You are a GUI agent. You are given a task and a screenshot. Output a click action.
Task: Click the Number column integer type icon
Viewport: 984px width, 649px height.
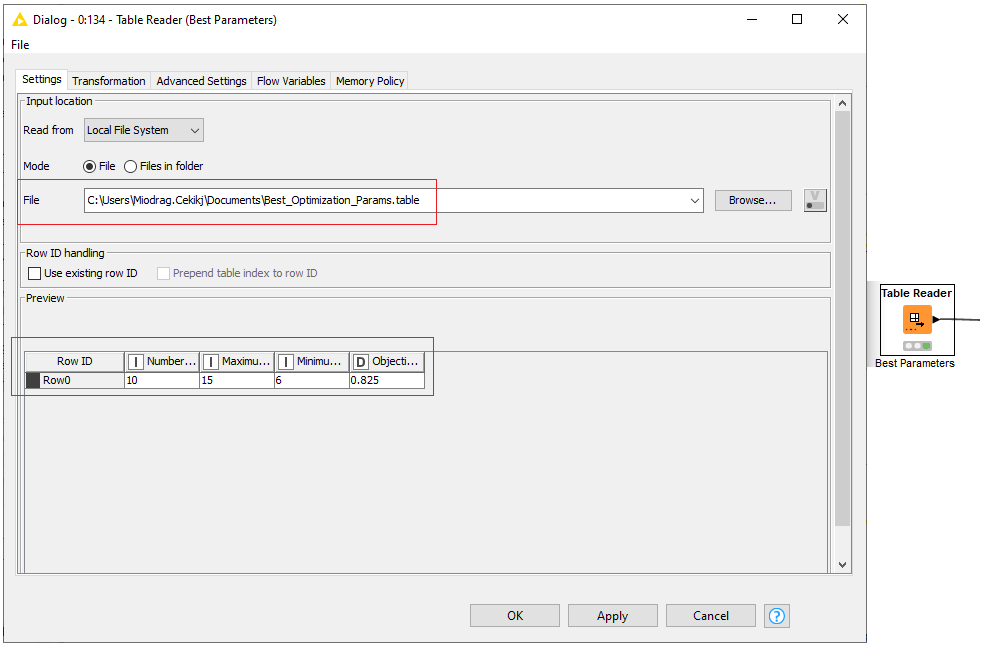[x=136, y=362]
